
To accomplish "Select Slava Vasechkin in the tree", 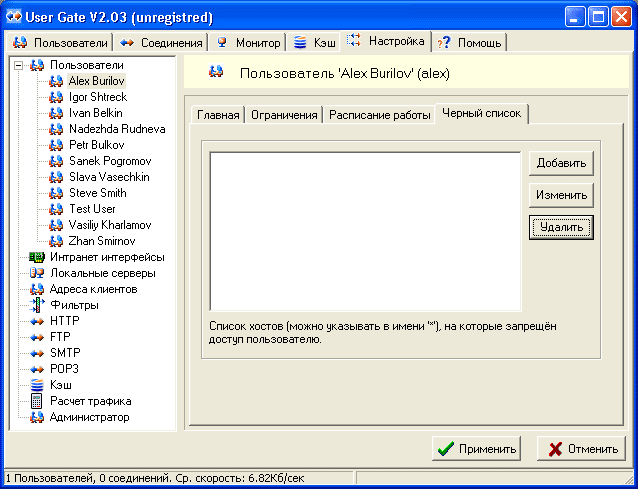I will pyautogui.click(x=109, y=177).
